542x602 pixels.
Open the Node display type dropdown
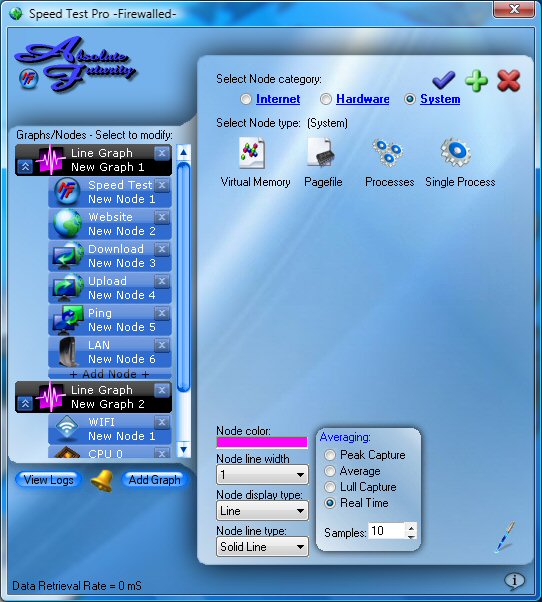tap(262, 511)
